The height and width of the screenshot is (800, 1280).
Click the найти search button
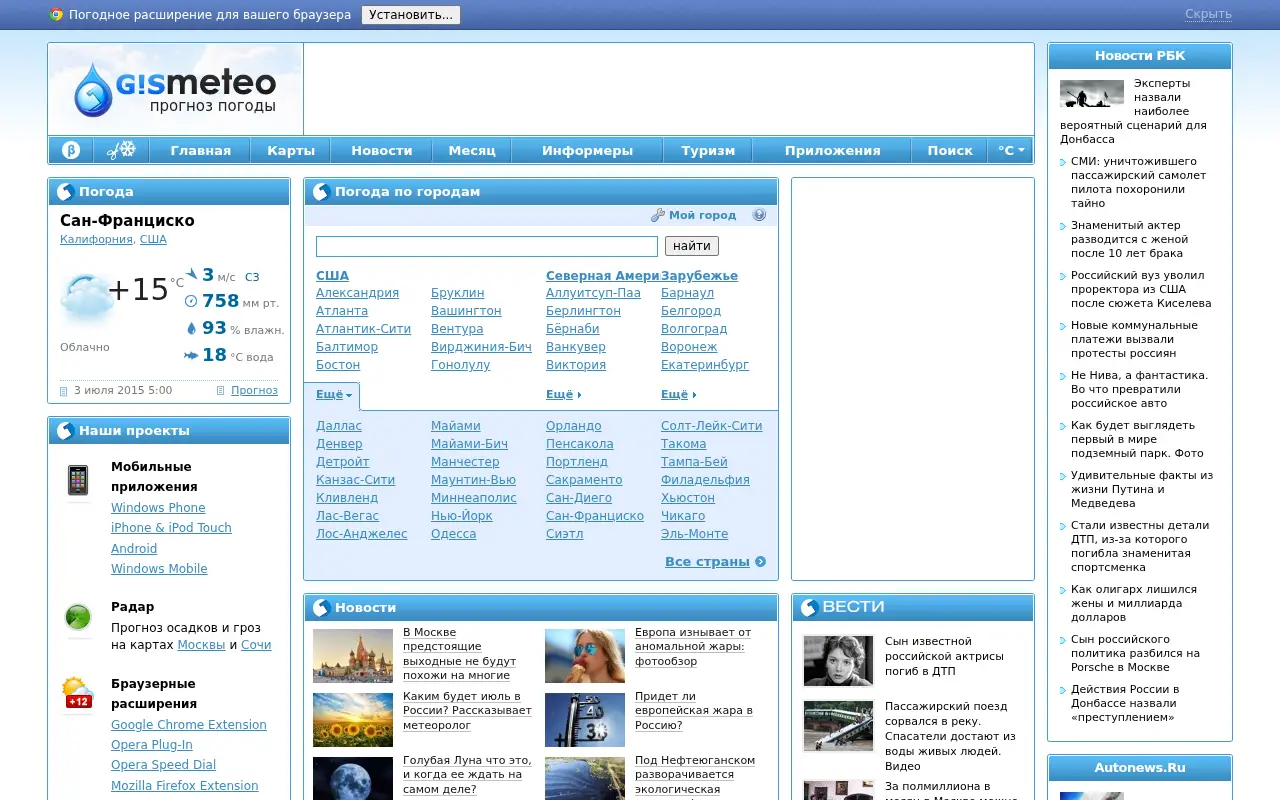tap(692, 246)
